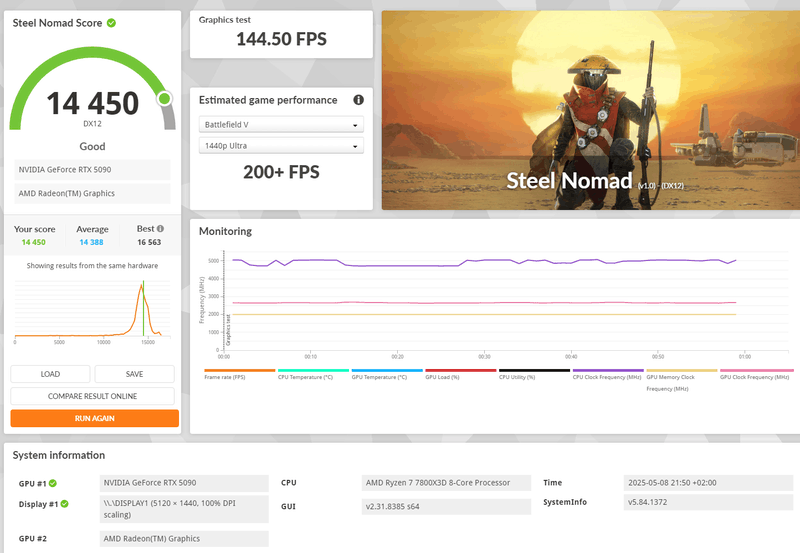This screenshot has width=800, height=553.
Task: Open the Battlefield V game dropdown
Action: point(281,124)
